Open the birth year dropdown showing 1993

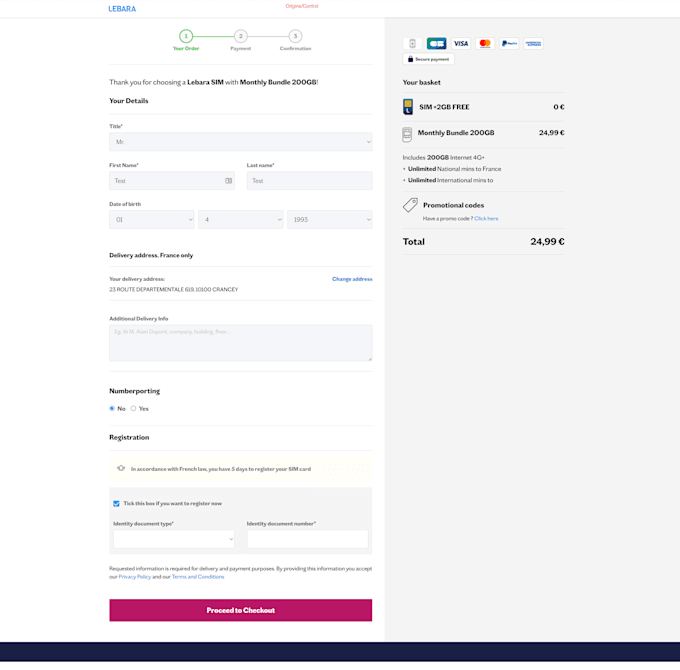tap(330, 219)
